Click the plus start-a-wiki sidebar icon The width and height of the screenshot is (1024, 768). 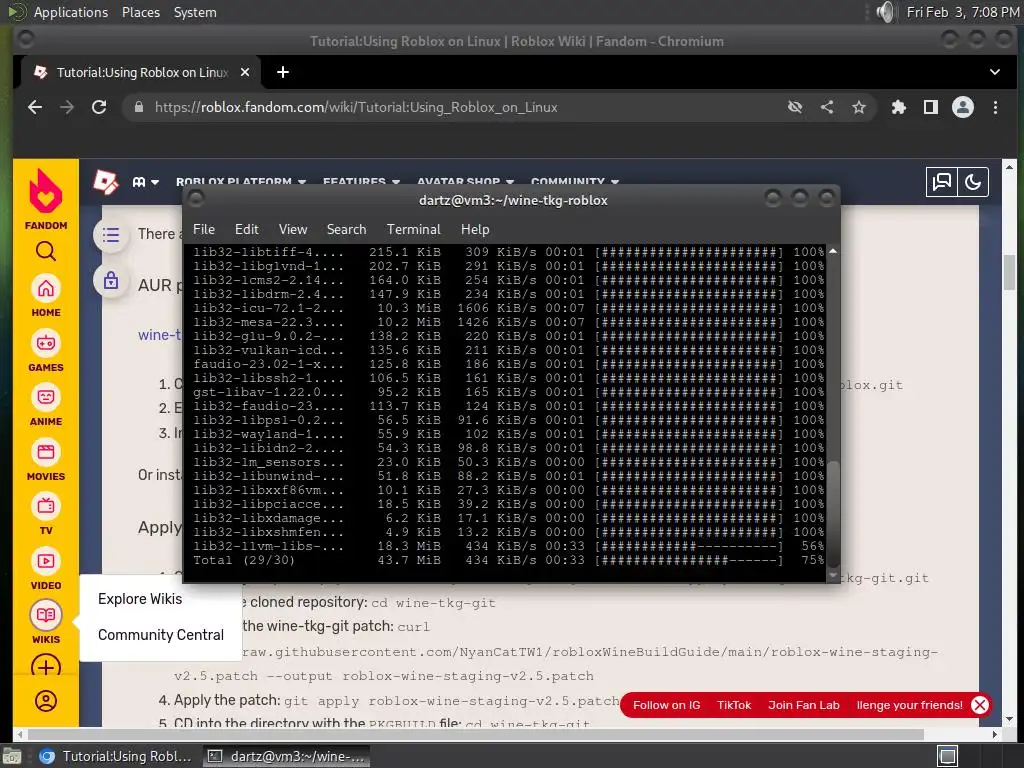point(46,667)
